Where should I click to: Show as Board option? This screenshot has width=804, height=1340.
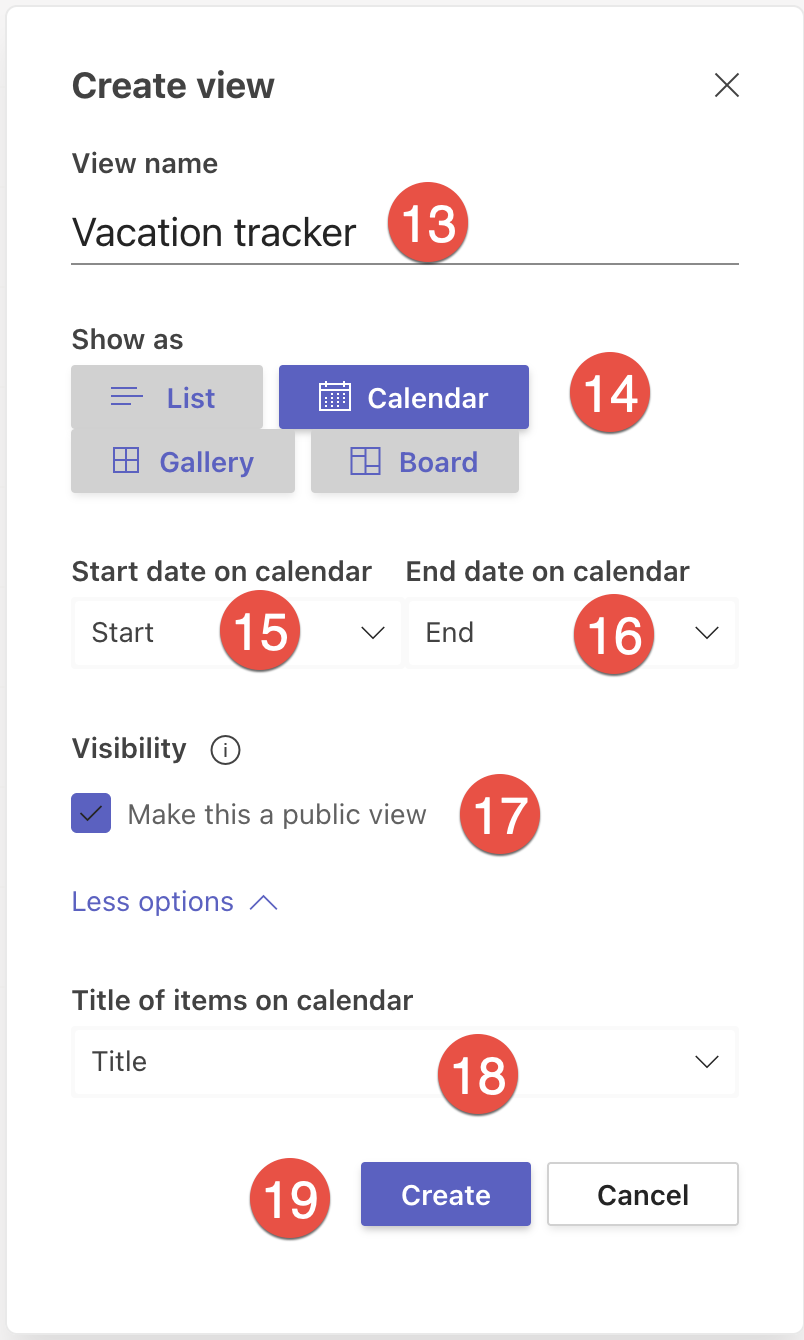[415, 461]
